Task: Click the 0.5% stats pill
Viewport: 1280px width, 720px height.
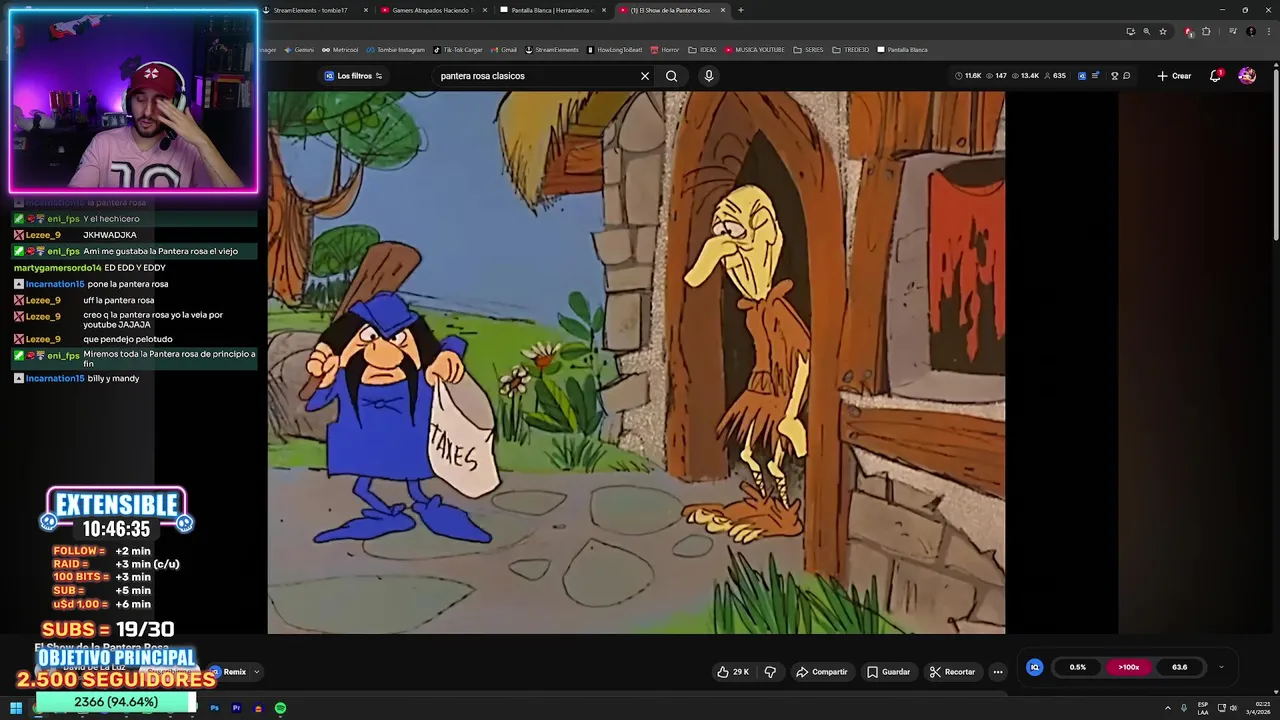Action: click(1078, 667)
